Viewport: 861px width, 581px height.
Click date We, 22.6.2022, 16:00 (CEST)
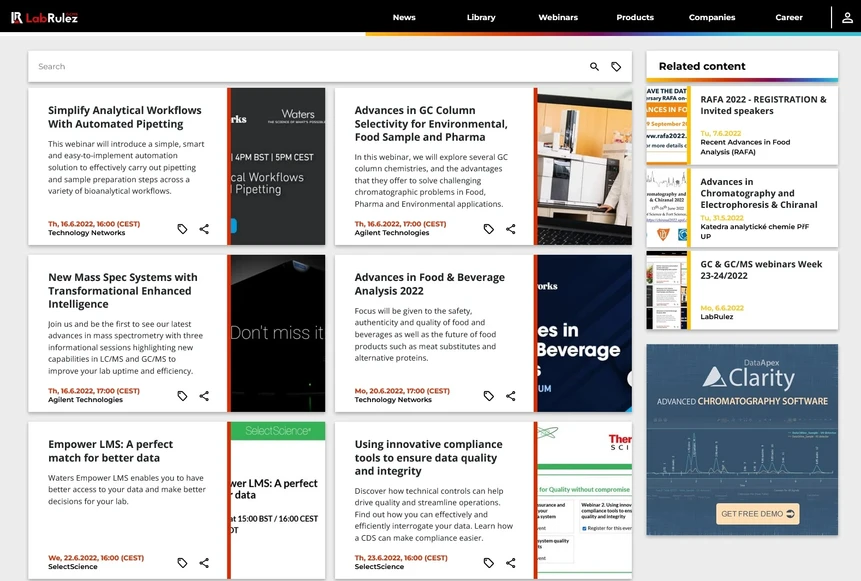click(x=96, y=558)
